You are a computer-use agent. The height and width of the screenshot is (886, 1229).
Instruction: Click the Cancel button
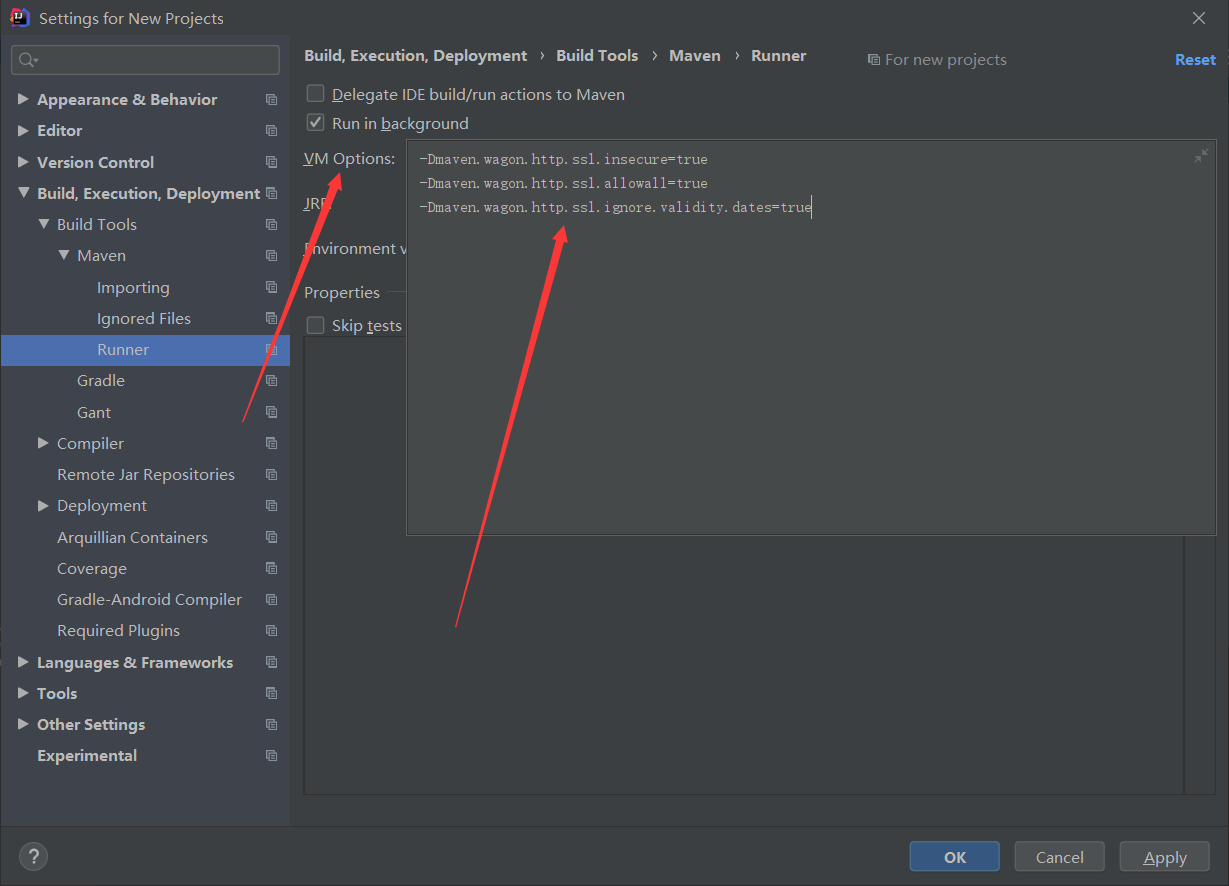point(1060,857)
